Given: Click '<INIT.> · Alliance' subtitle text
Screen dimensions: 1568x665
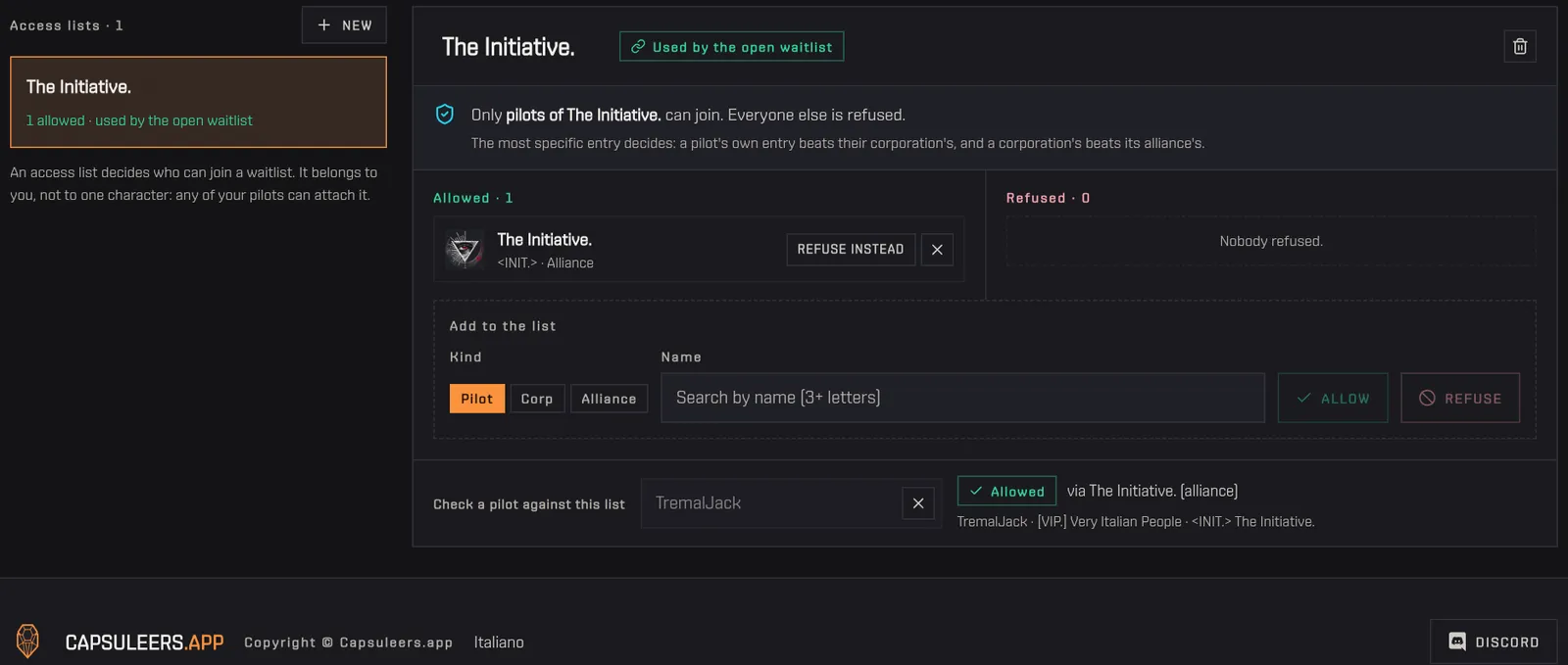Looking at the screenshot, I should click(545, 262).
